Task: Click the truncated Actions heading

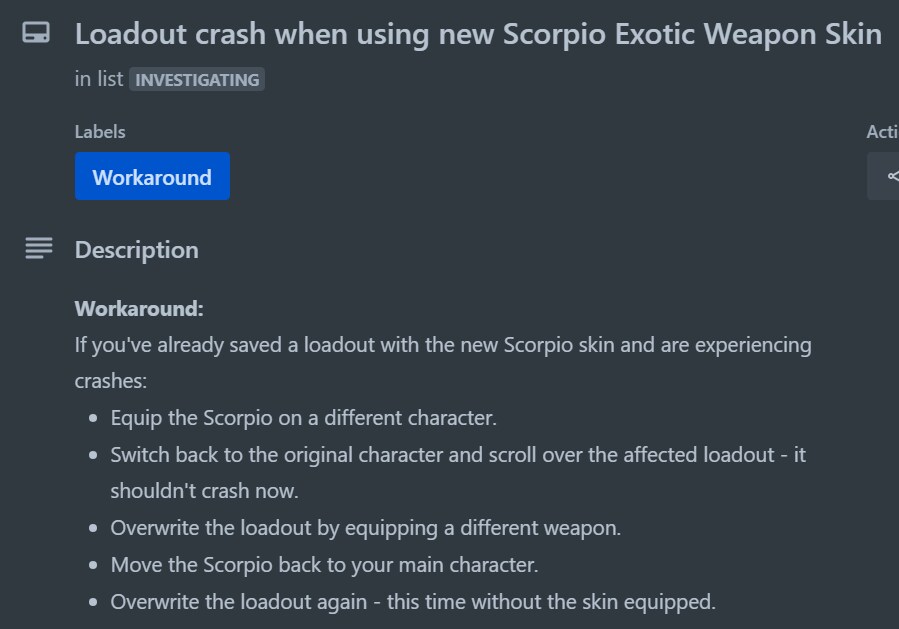Action: [882, 132]
